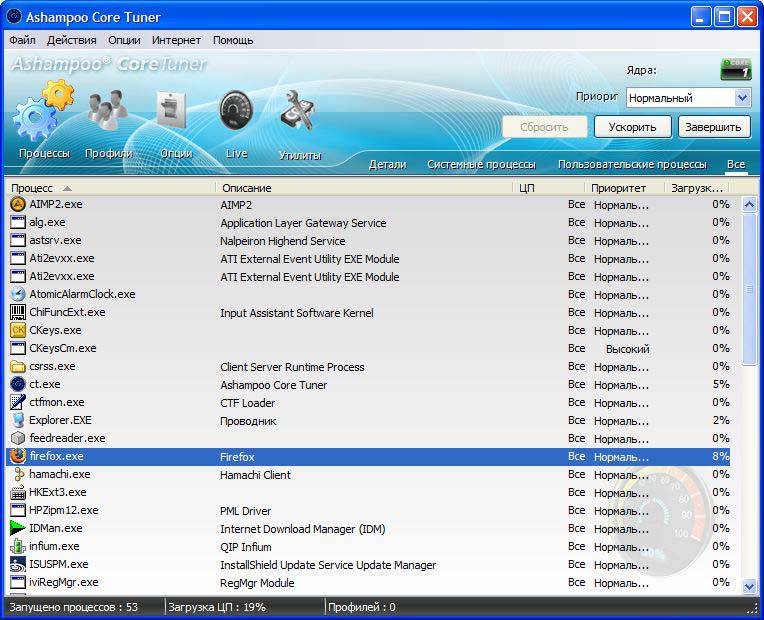Switch to the Все tab
The image size is (764, 620).
click(x=736, y=164)
